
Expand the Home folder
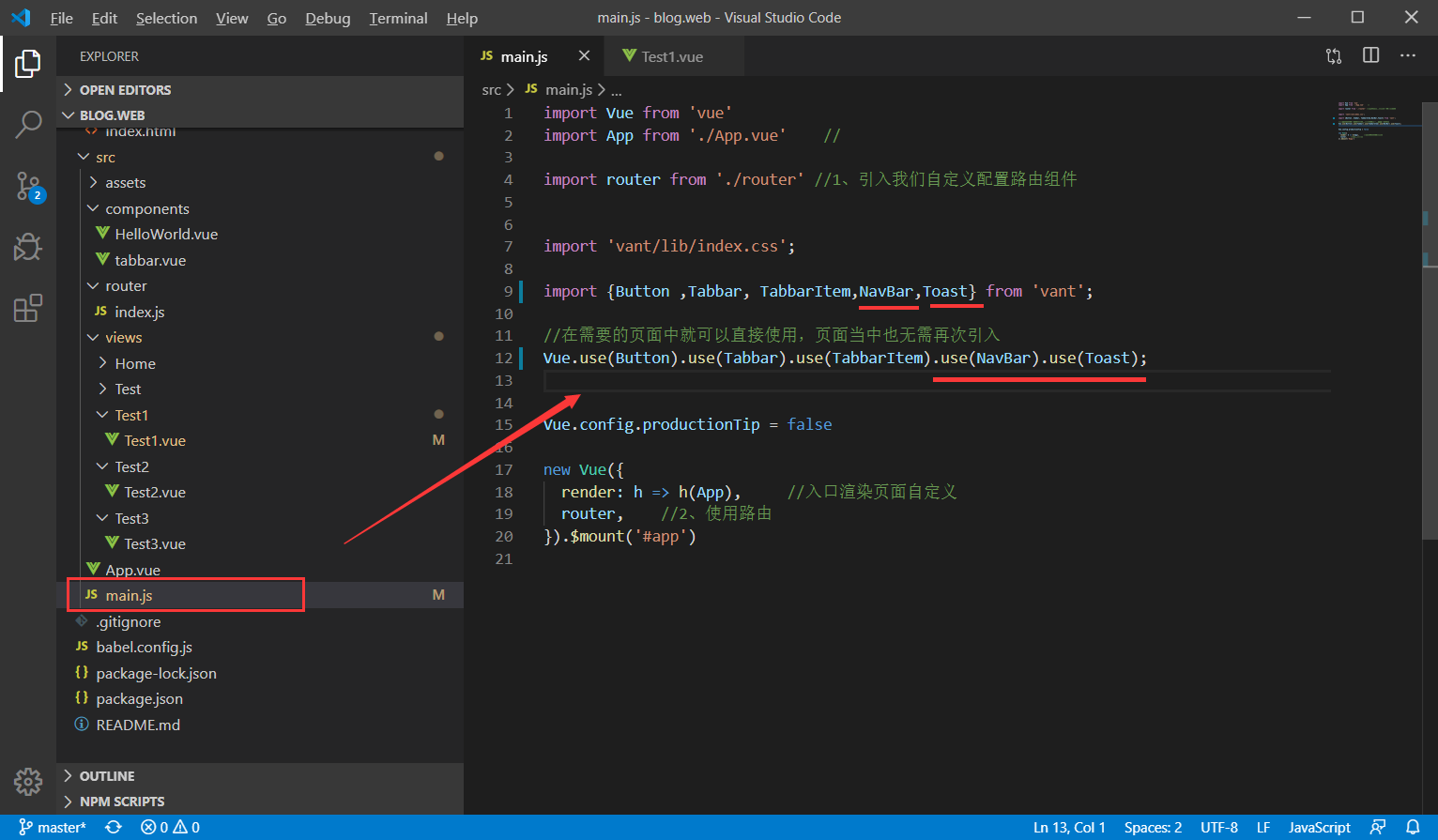tap(260, 363)
